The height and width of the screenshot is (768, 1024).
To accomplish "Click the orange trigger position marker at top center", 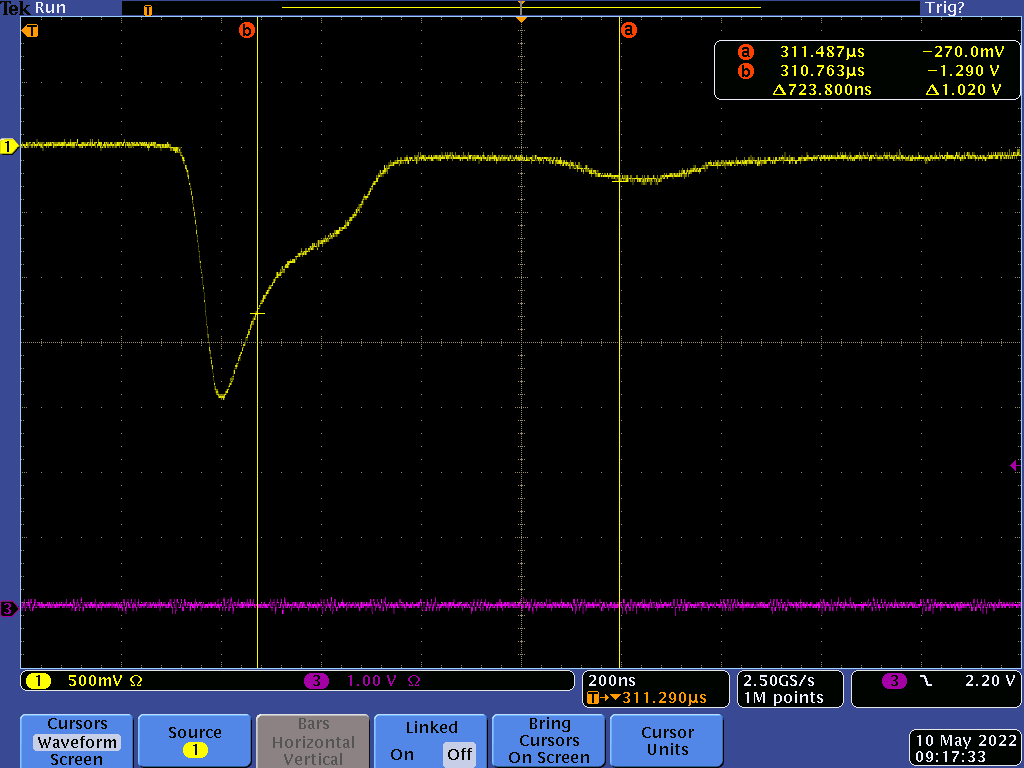I will 521,17.
